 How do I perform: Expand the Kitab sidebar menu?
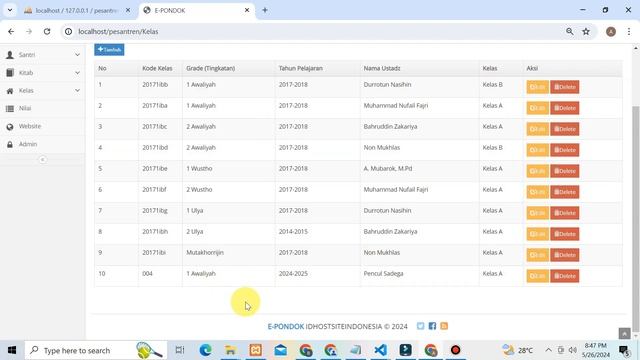click(x=42, y=73)
